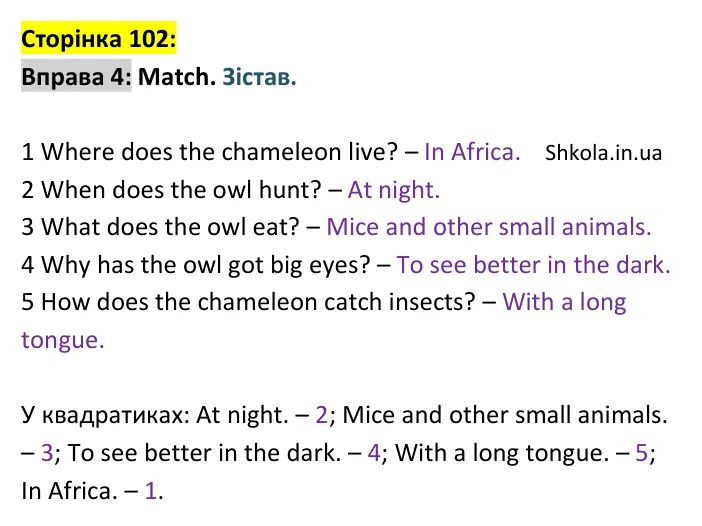Click the purple answer In Africa

pos(472,152)
